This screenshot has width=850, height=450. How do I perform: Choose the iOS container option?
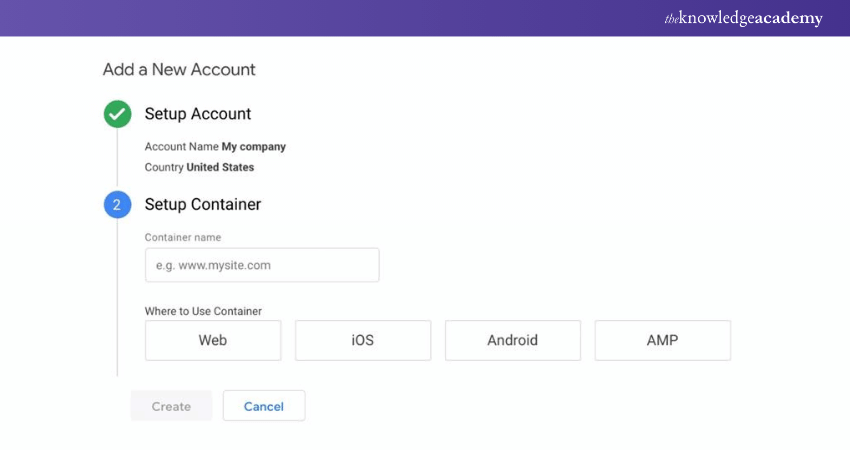coord(362,340)
